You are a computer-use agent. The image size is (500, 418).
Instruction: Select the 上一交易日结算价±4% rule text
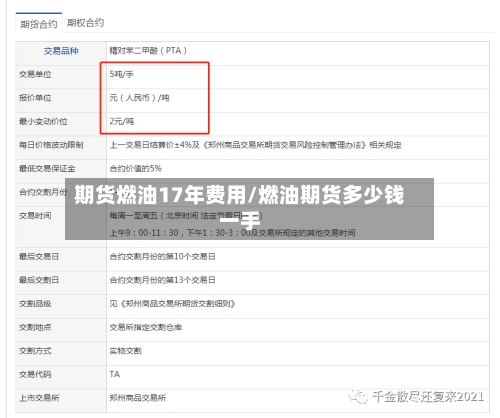coord(255,145)
